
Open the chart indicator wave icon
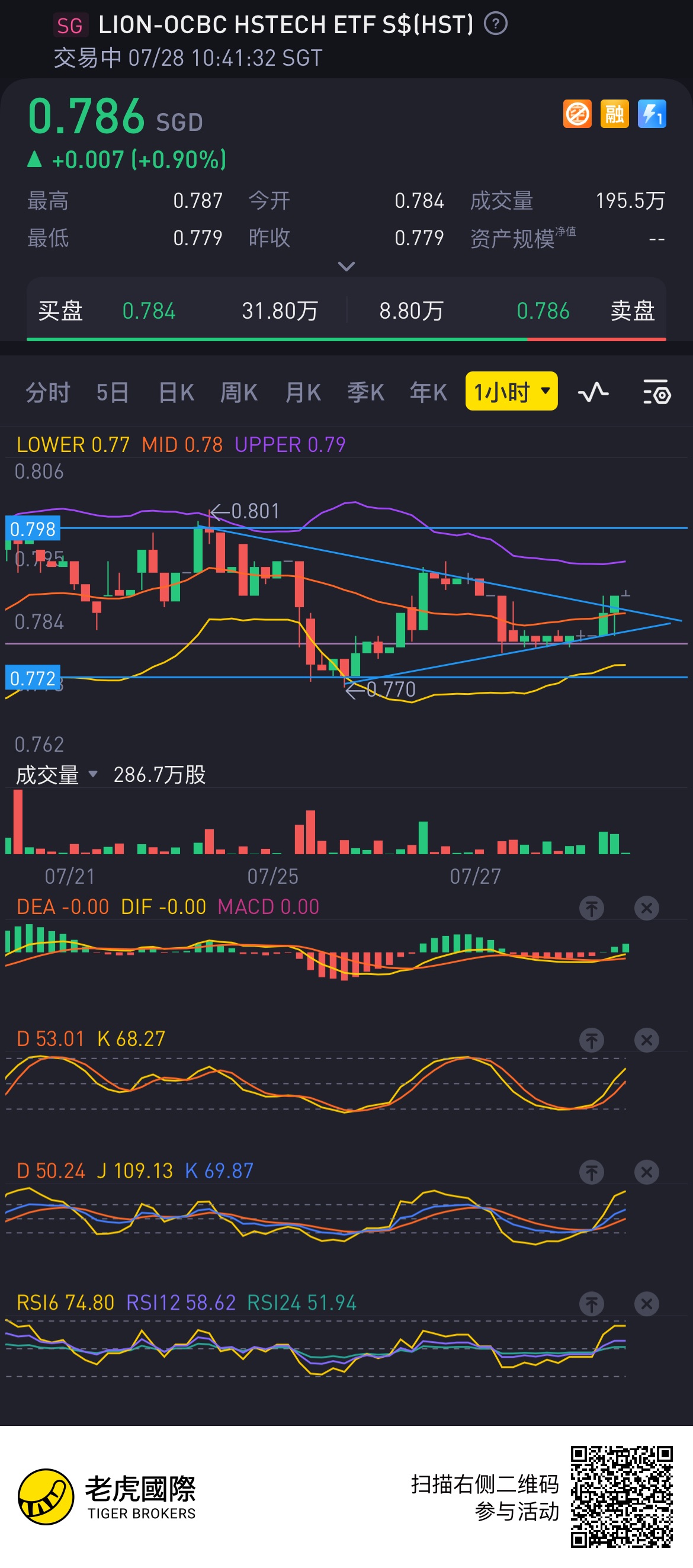(593, 392)
